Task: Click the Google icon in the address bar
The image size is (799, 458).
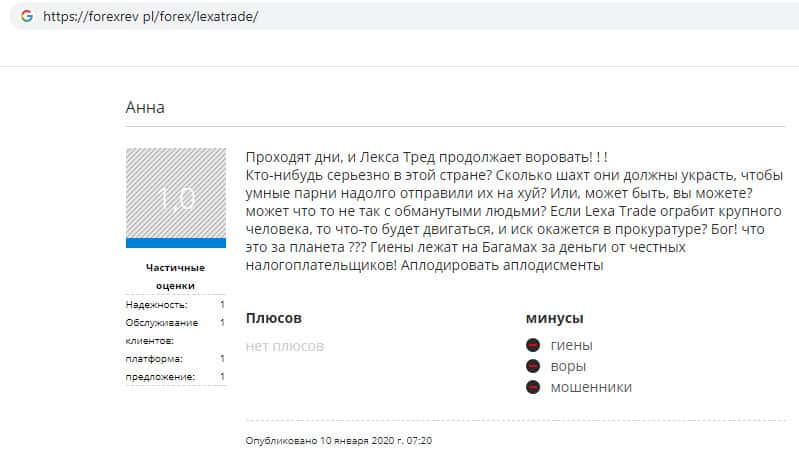Action: click(x=27, y=17)
